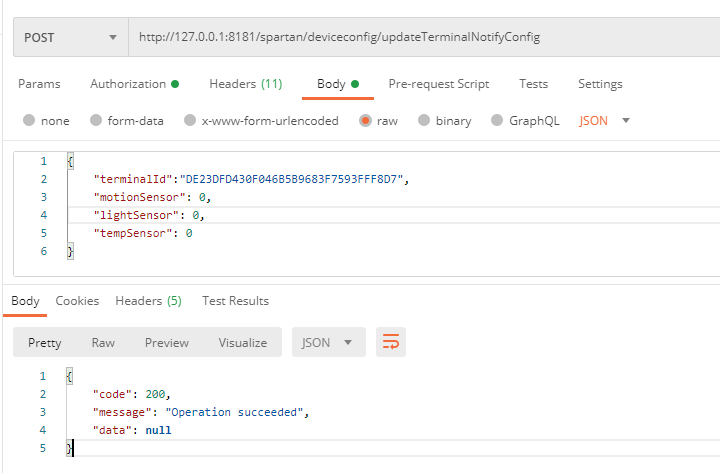Go to the Headers (11) request tab
Screen dimensions: 720x473
245,84
